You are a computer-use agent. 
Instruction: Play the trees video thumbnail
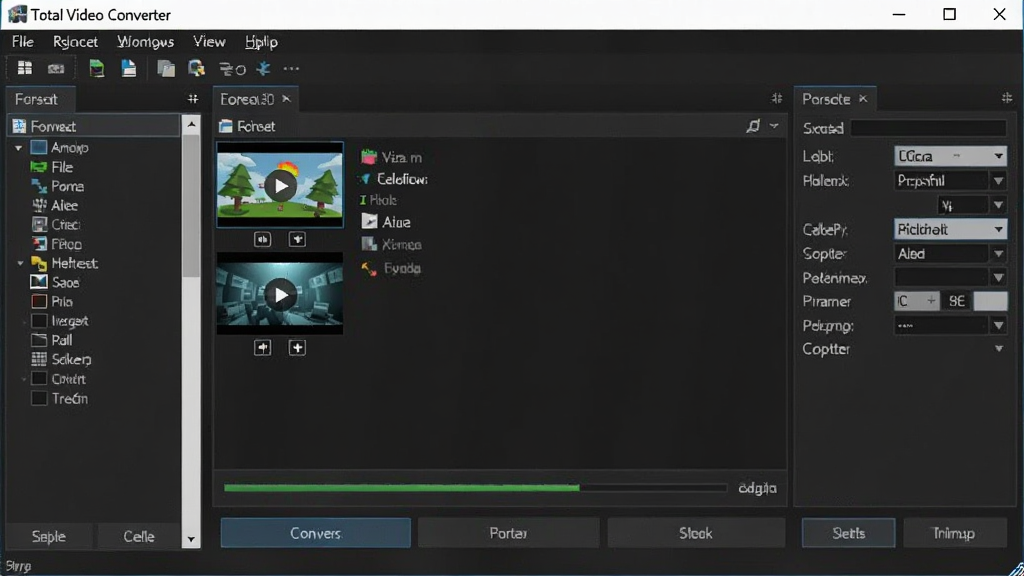(280, 186)
